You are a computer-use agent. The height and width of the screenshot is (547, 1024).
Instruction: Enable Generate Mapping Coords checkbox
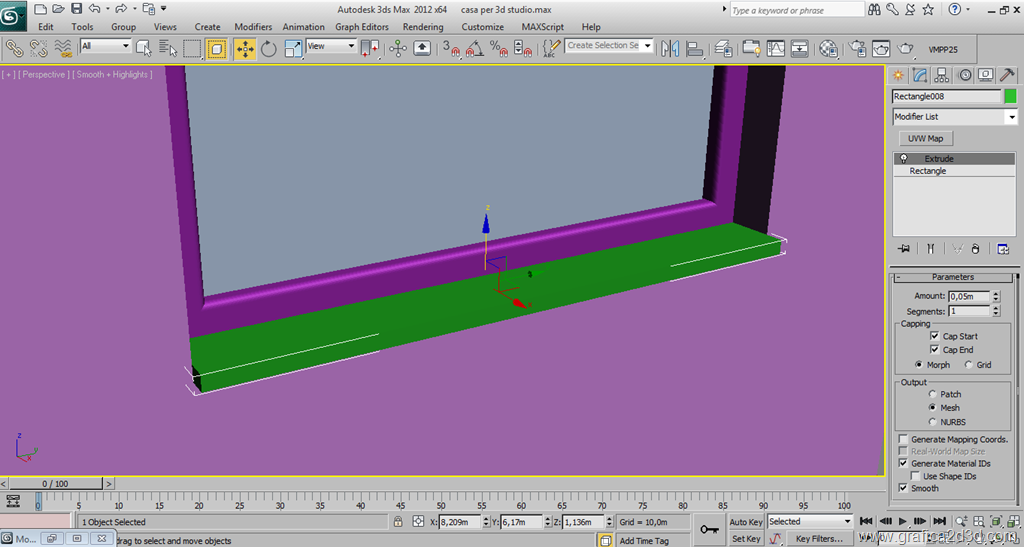coord(903,440)
